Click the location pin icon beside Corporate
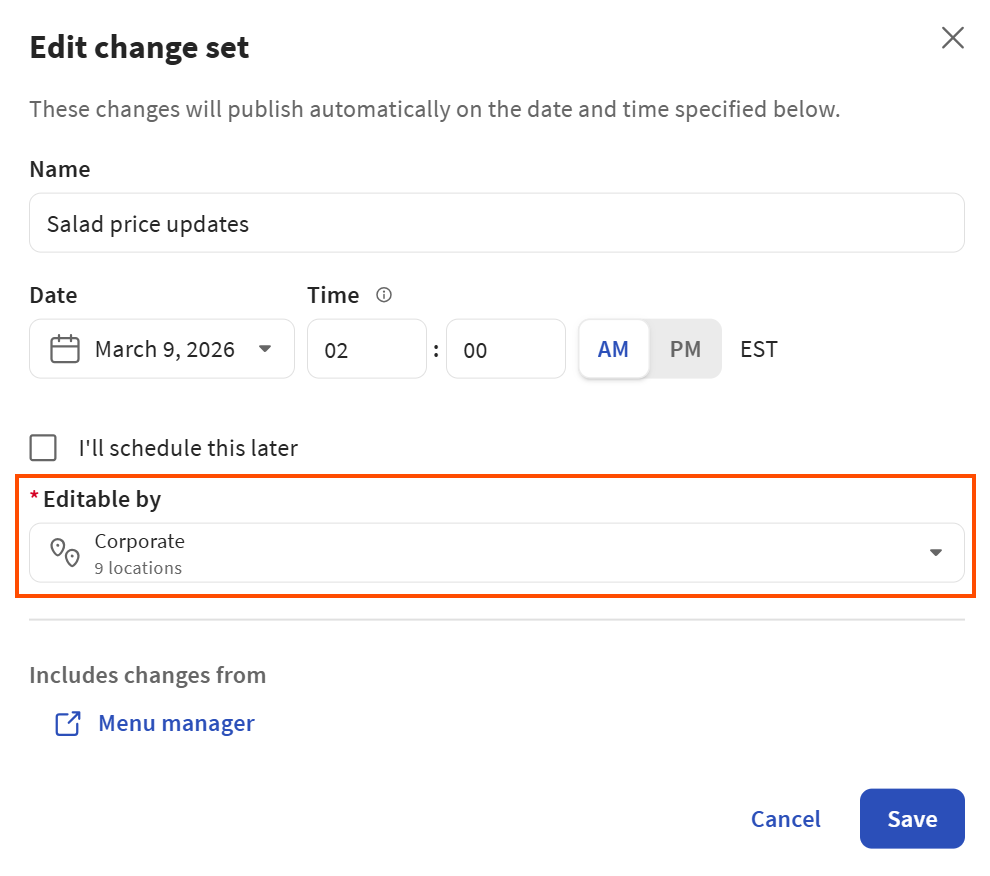Image resolution: width=990 pixels, height=876 pixels. (64, 552)
